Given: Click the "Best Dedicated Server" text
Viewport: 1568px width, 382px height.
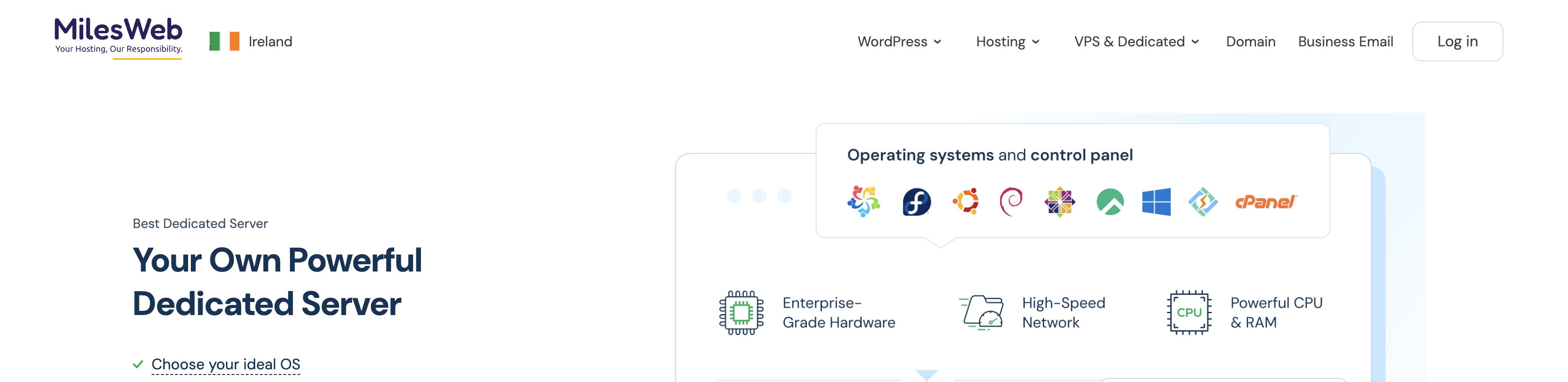Looking at the screenshot, I should pyautogui.click(x=200, y=224).
